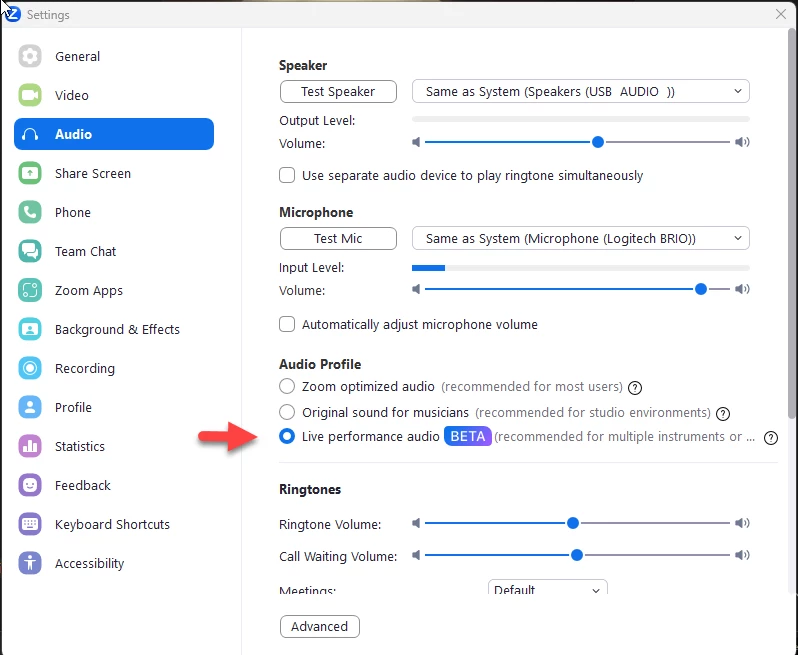Switch to Accessibility settings
The width and height of the screenshot is (798, 655).
coord(114,563)
